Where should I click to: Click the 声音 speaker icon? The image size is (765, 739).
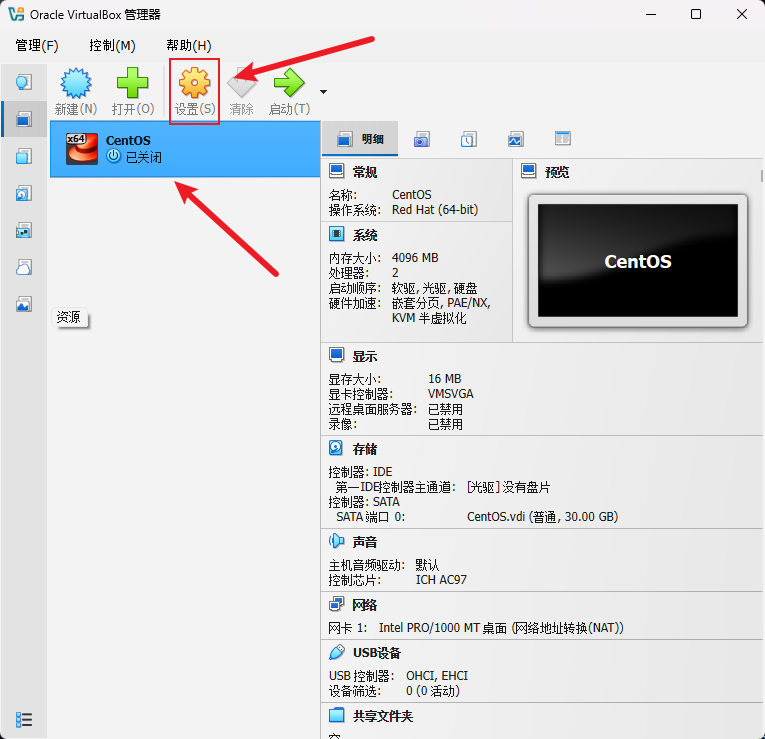(337, 540)
